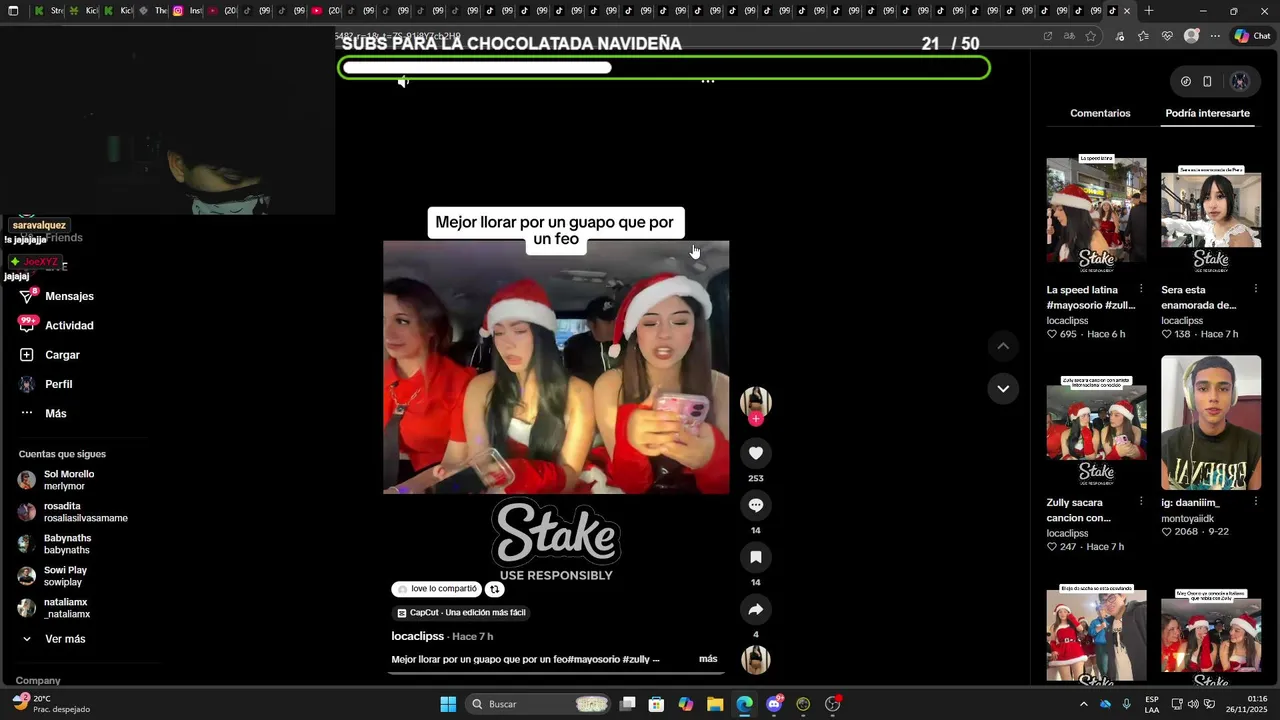Like the video with the heart icon
The height and width of the screenshot is (720, 1280).
click(756, 453)
